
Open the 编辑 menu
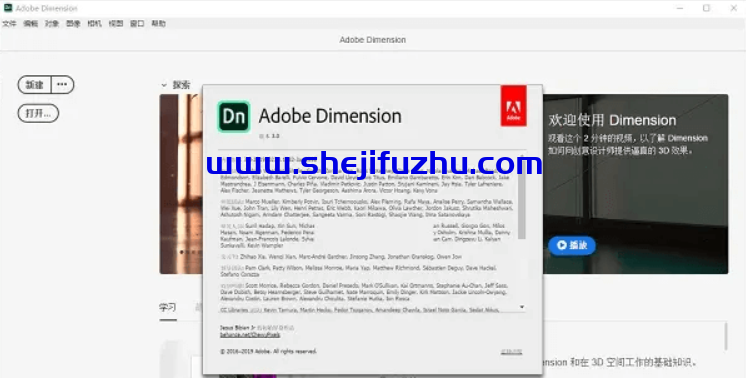30,23
